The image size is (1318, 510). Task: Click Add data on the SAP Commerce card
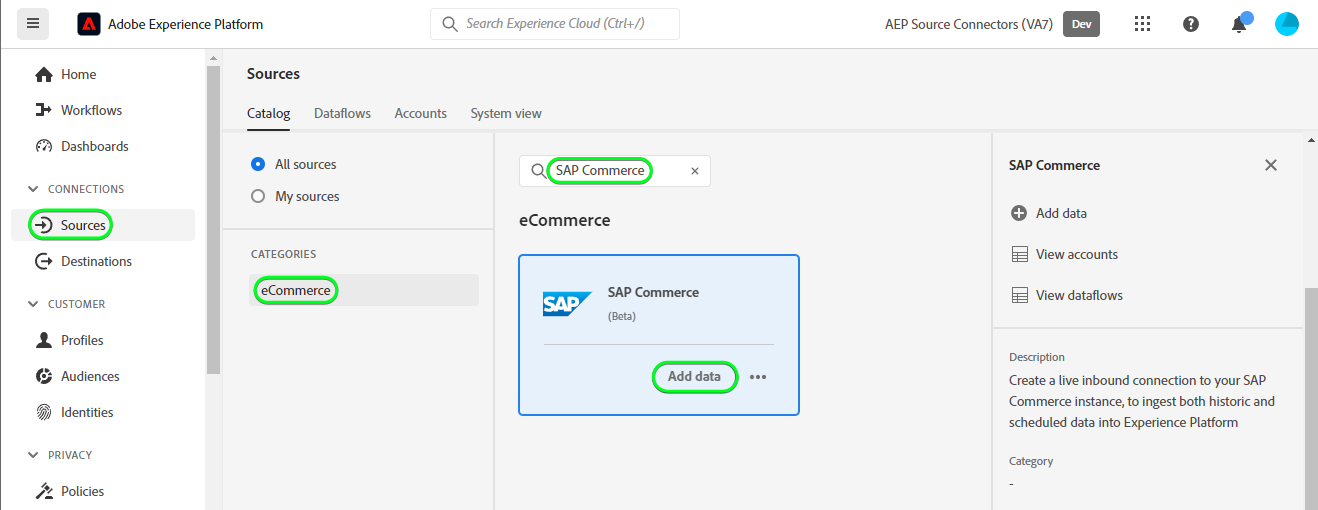tap(694, 377)
